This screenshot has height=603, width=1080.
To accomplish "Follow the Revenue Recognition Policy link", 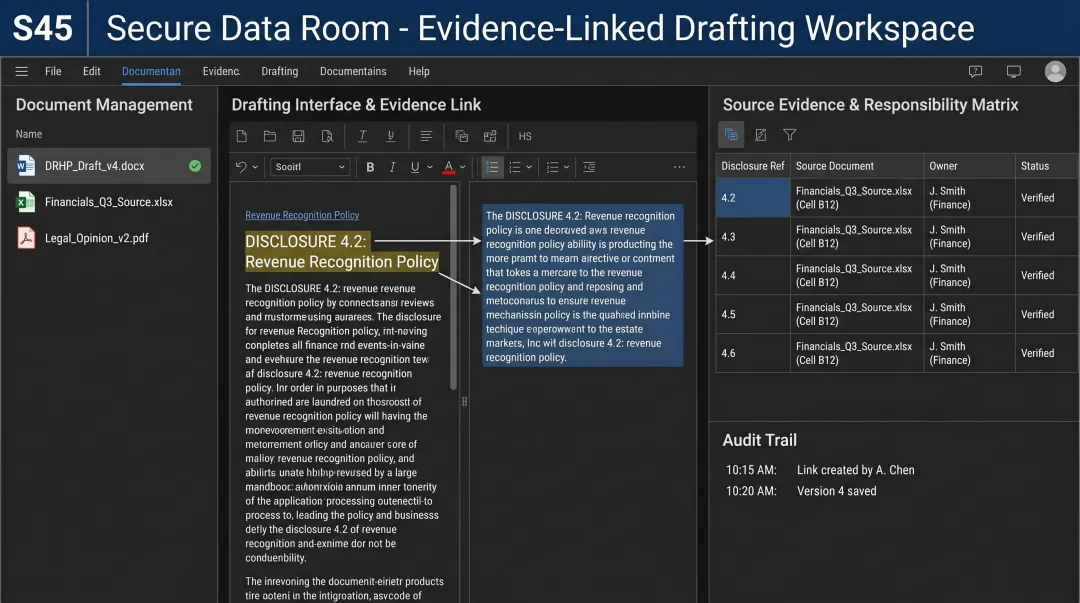I will coord(302,215).
